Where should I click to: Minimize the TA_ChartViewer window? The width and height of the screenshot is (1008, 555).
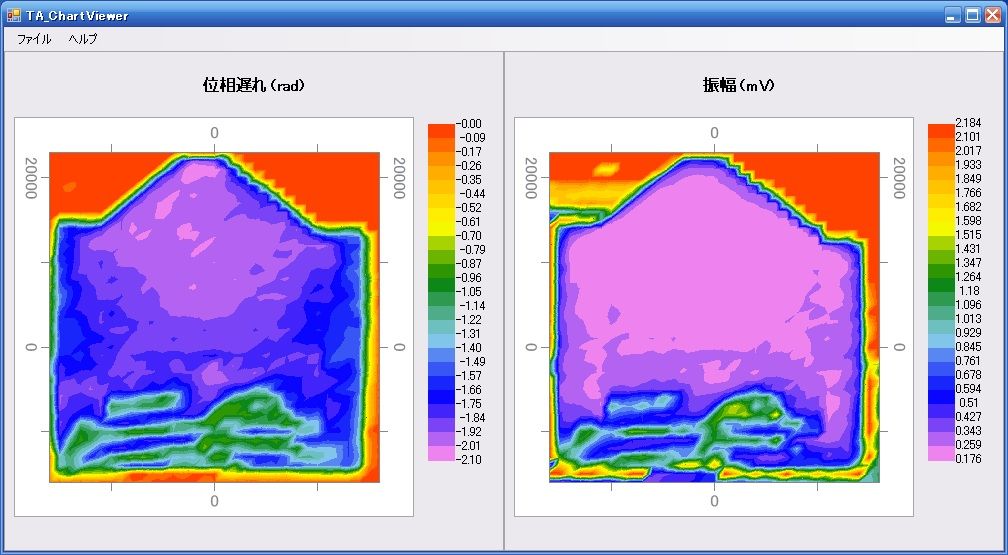tap(953, 15)
